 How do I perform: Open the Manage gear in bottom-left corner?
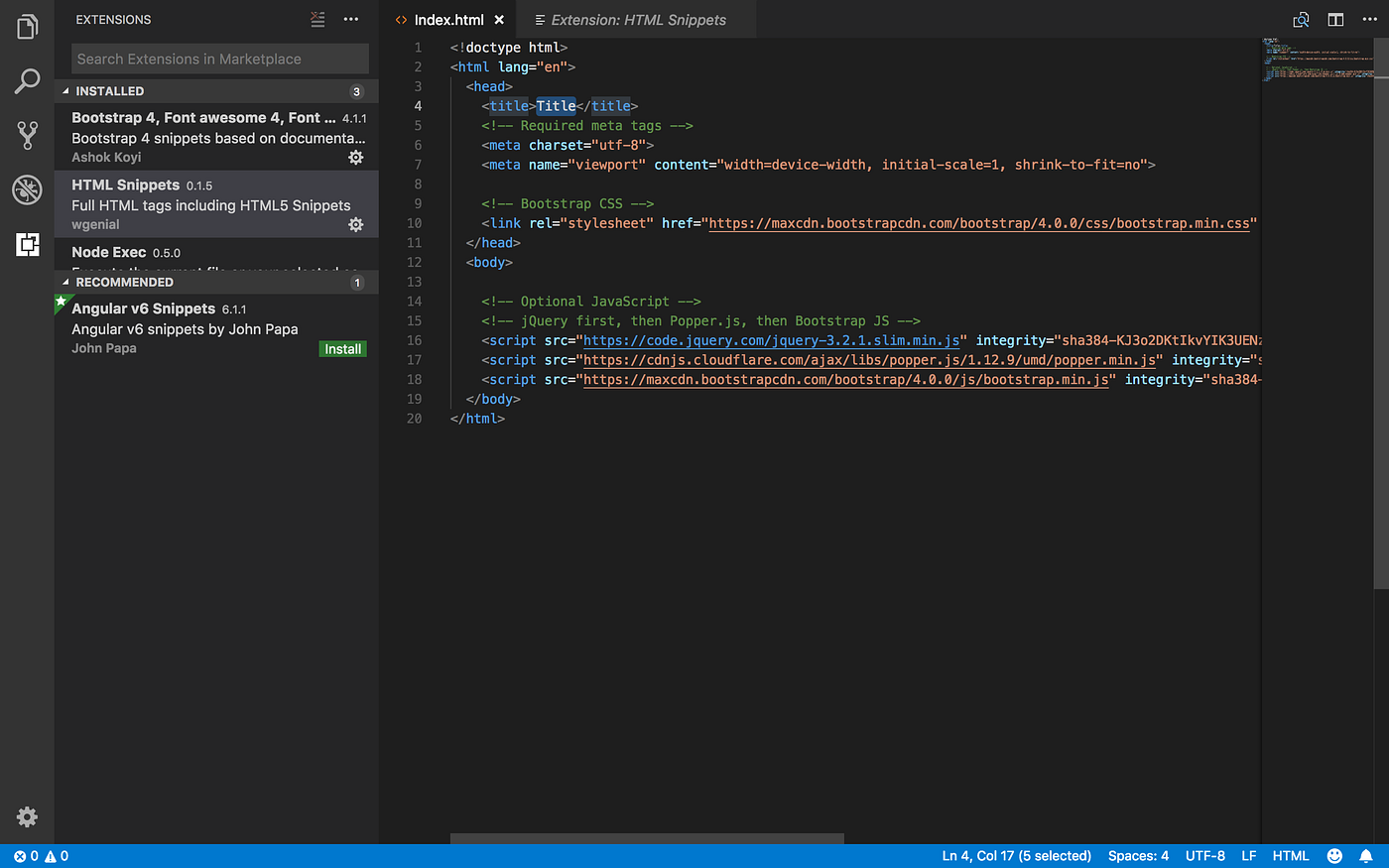27,816
